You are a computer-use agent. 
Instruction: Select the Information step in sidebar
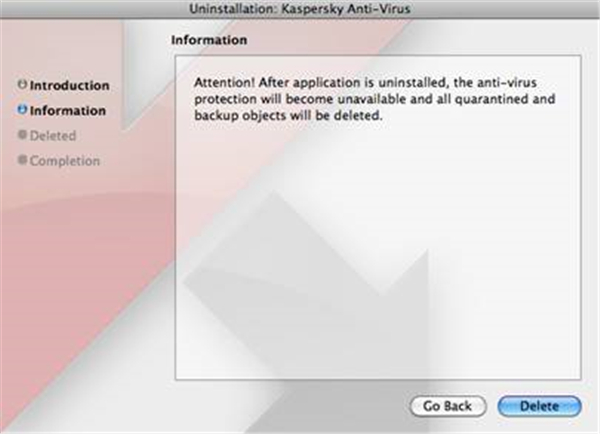tap(68, 110)
